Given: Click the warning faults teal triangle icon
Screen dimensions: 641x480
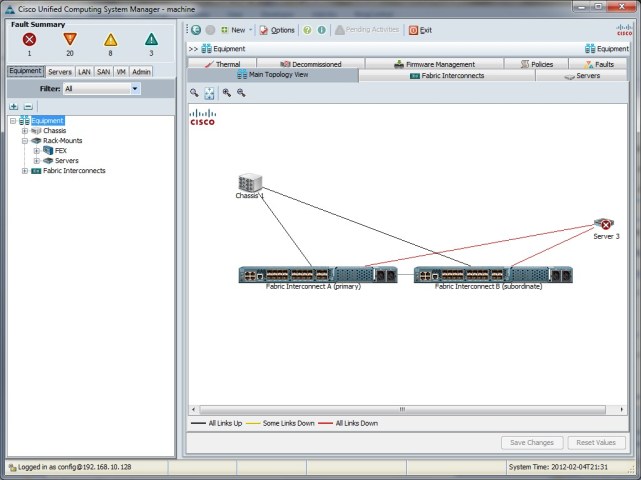Looking at the screenshot, I should 151,40.
